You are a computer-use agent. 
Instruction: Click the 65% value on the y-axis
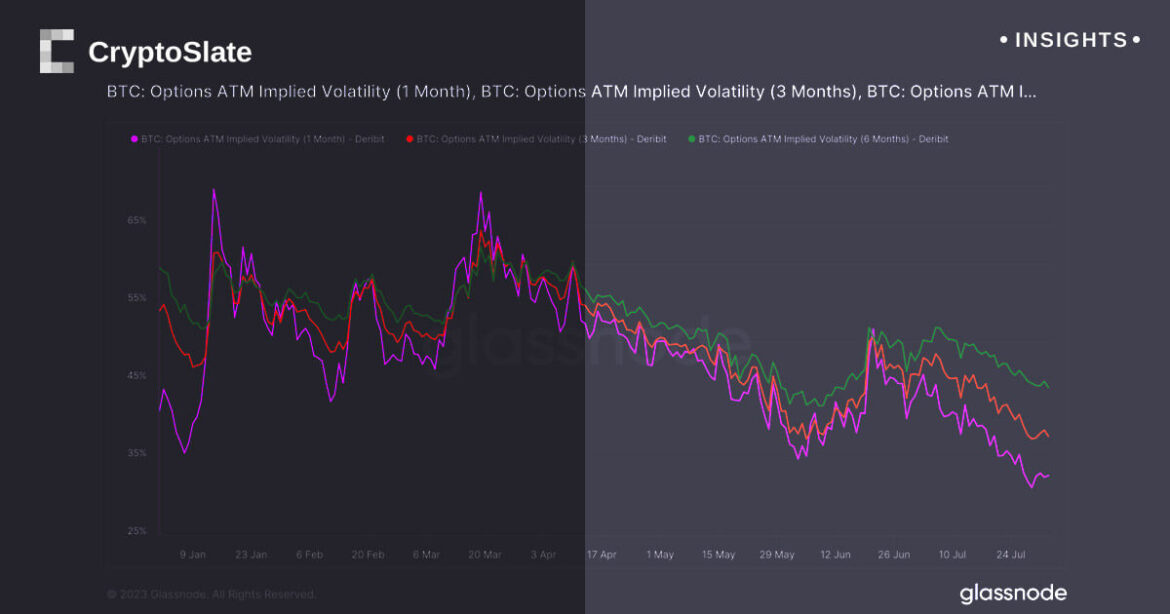[x=137, y=220]
